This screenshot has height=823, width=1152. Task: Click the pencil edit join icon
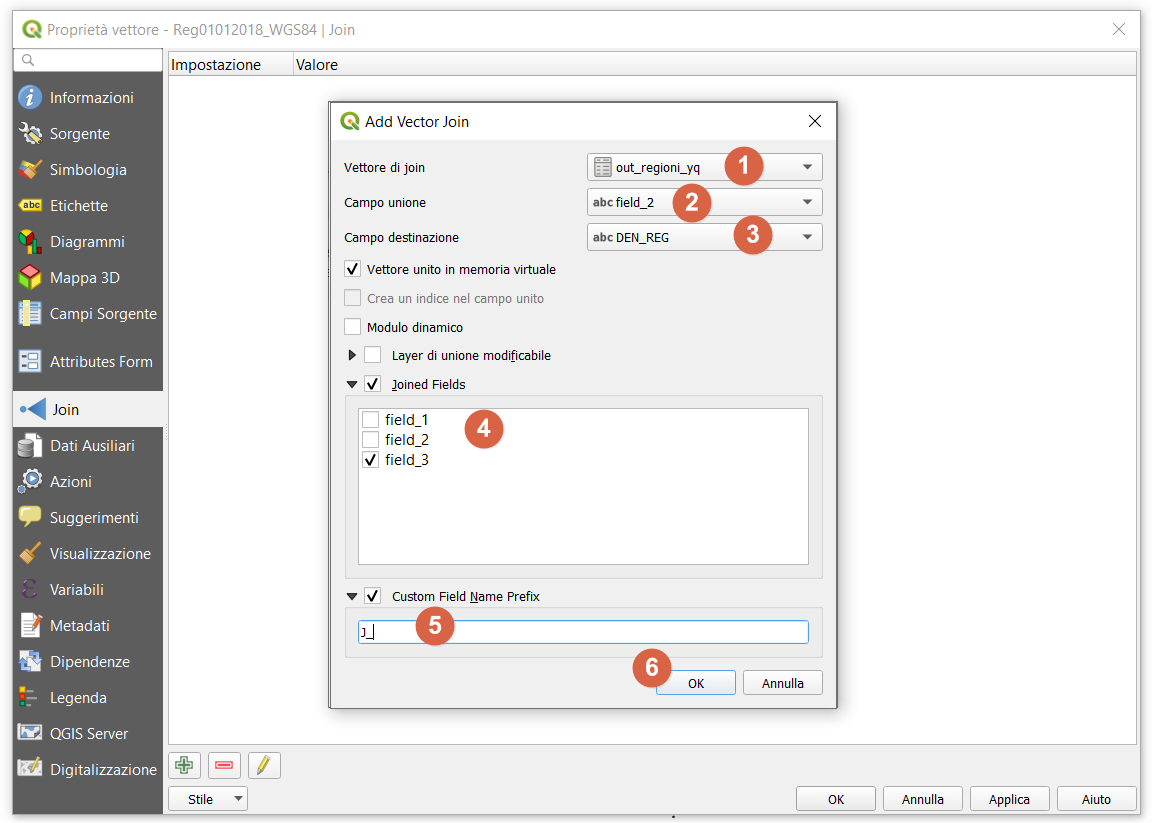(264, 765)
